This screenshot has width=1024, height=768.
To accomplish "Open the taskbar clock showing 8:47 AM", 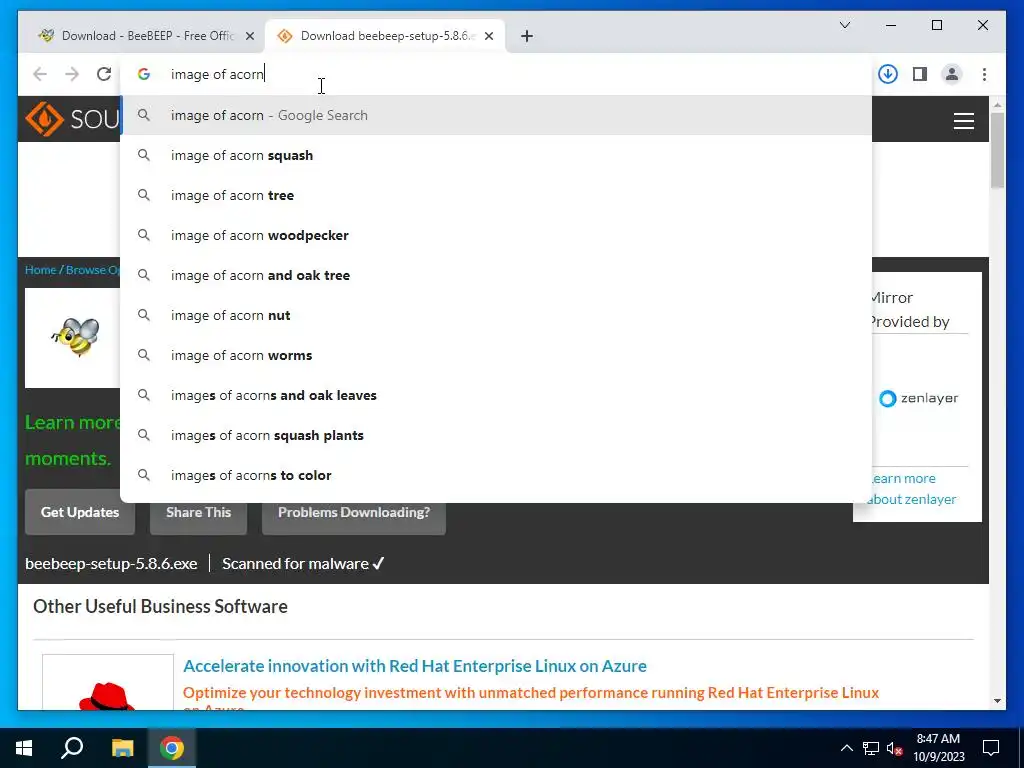I will 938,748.
